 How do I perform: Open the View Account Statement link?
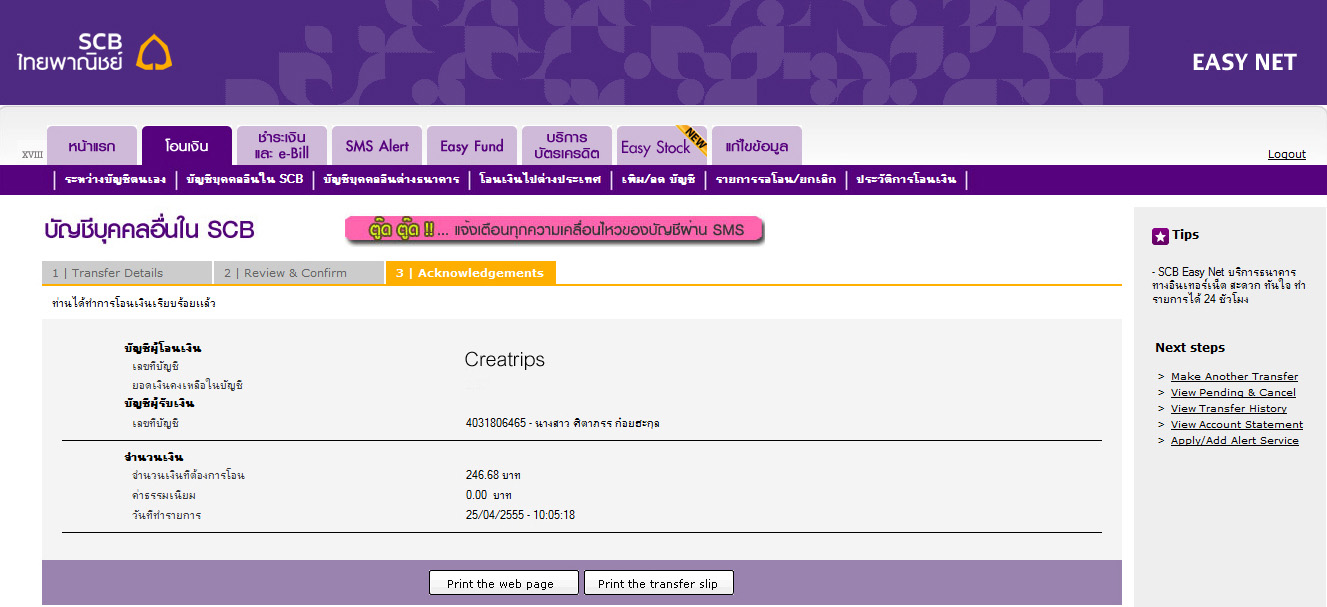pos(1237,425)
